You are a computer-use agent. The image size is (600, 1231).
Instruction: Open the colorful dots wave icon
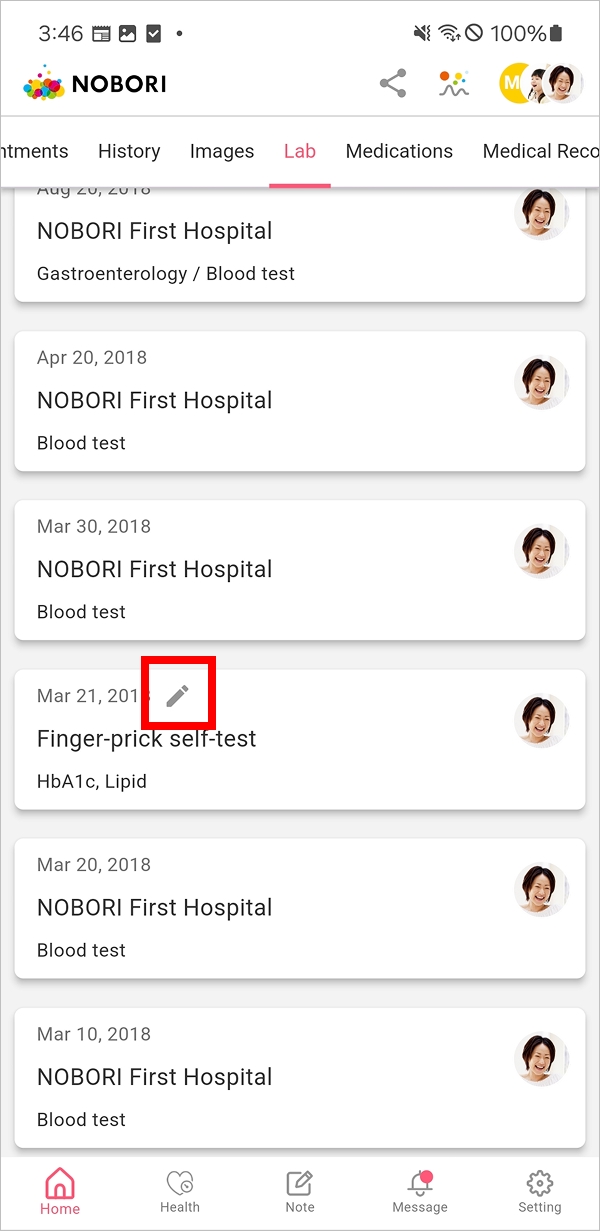click(x=454, y=84)
